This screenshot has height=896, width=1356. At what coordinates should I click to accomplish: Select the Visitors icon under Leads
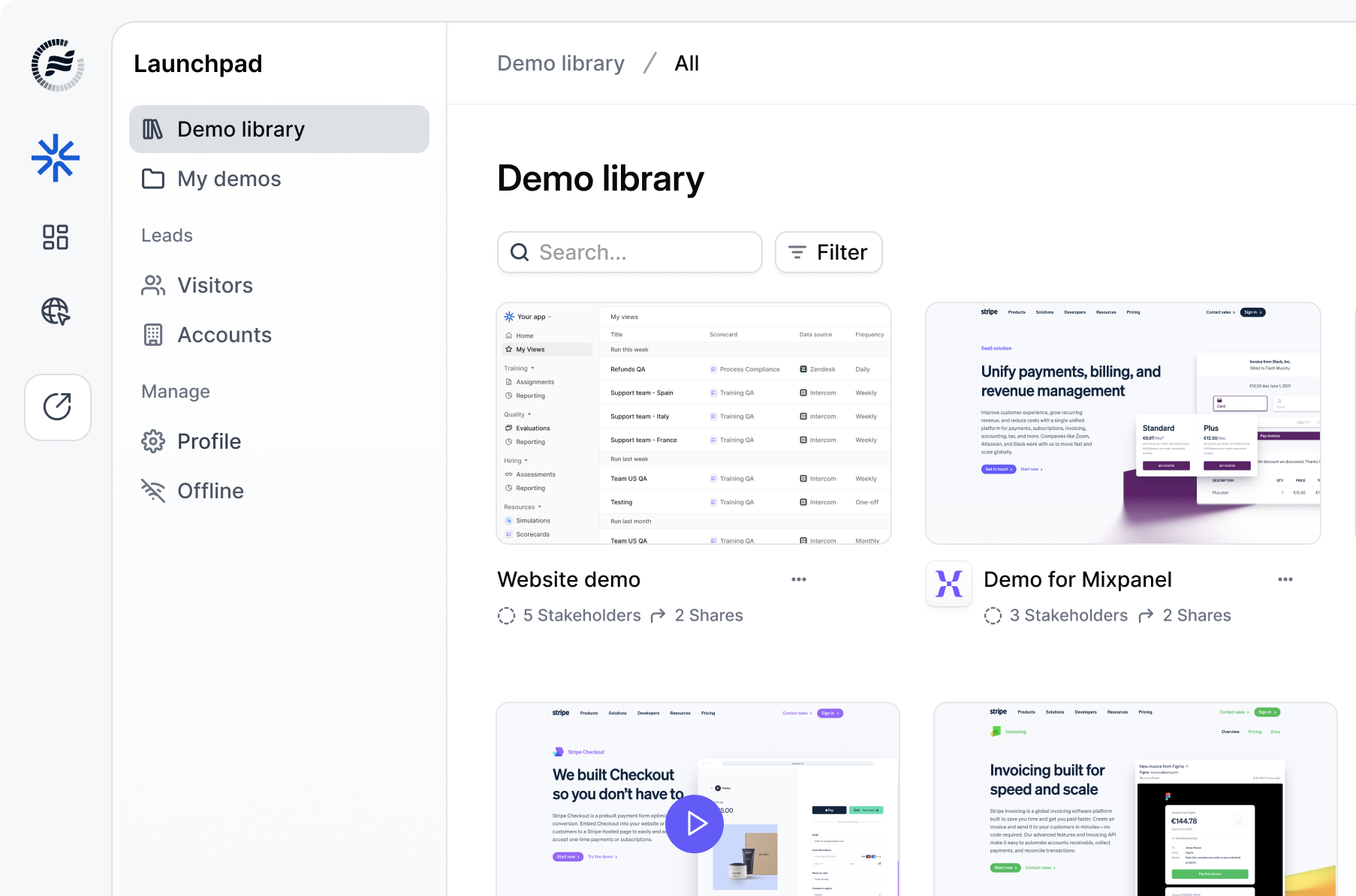click(x=153, y=285)
